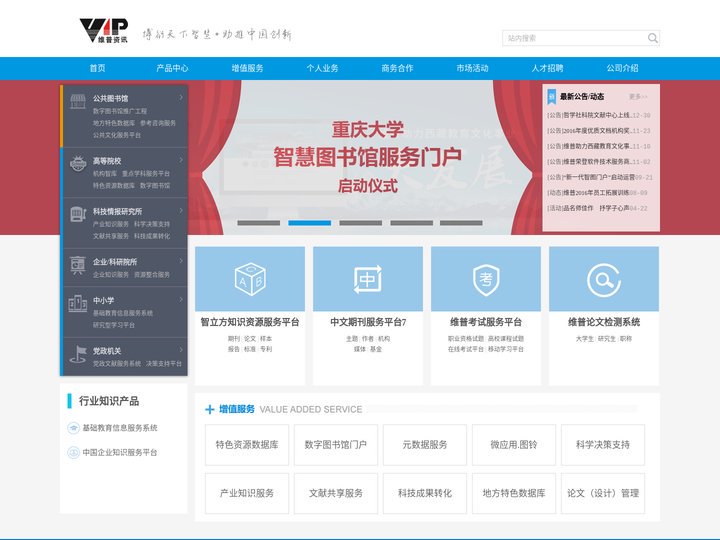
Task: Click the 中小学 icon in sidebar
Action: pyautogui.click(x=78, y=304)
